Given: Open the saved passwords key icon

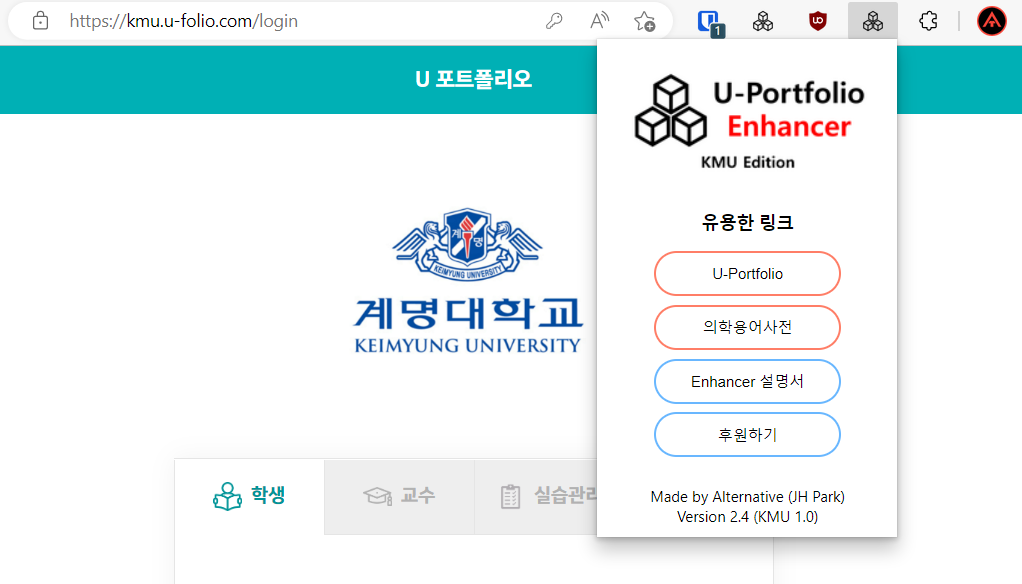Looking at the screenshot, I should [x=554, y=21].
